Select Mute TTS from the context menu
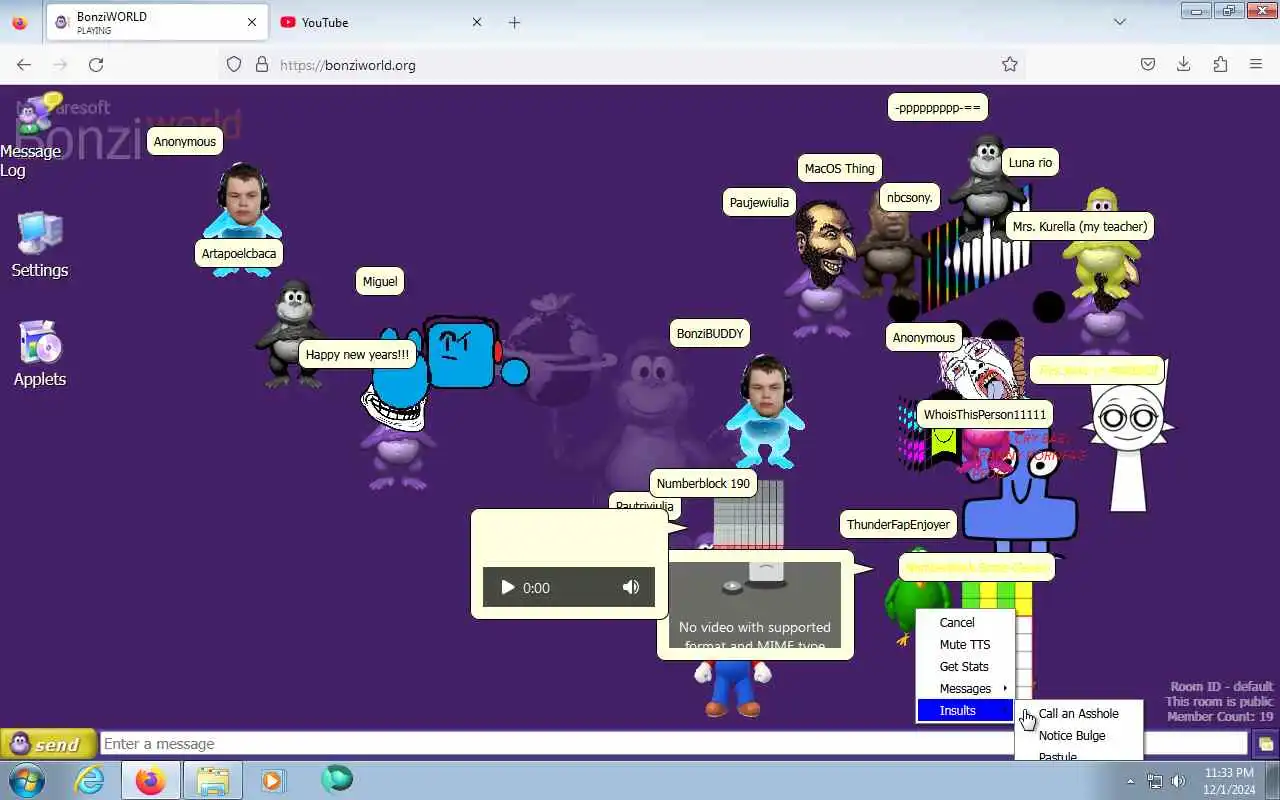This screenshot has width=1280, height=800. coord(966,644)
